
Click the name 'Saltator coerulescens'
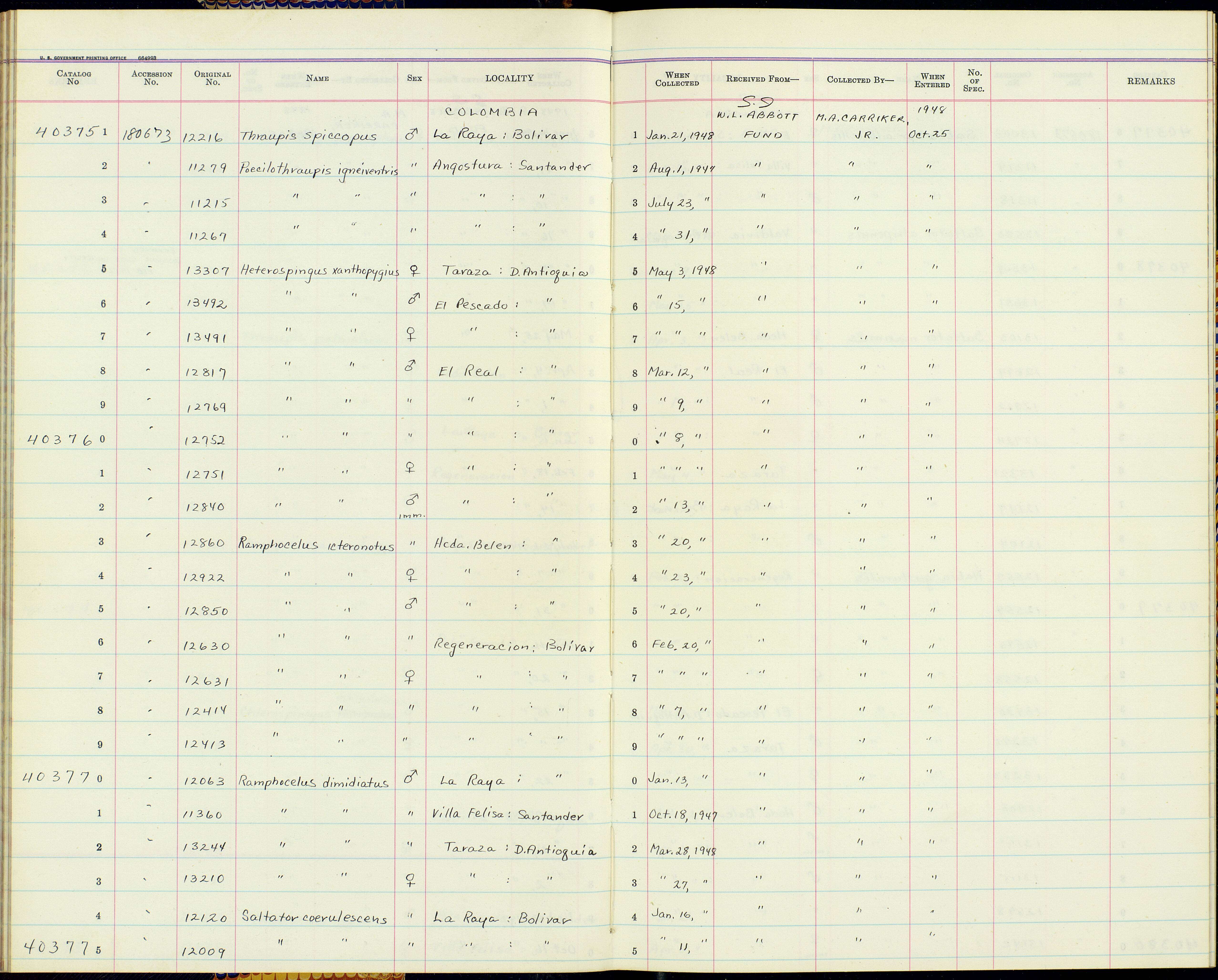[314, 918]
